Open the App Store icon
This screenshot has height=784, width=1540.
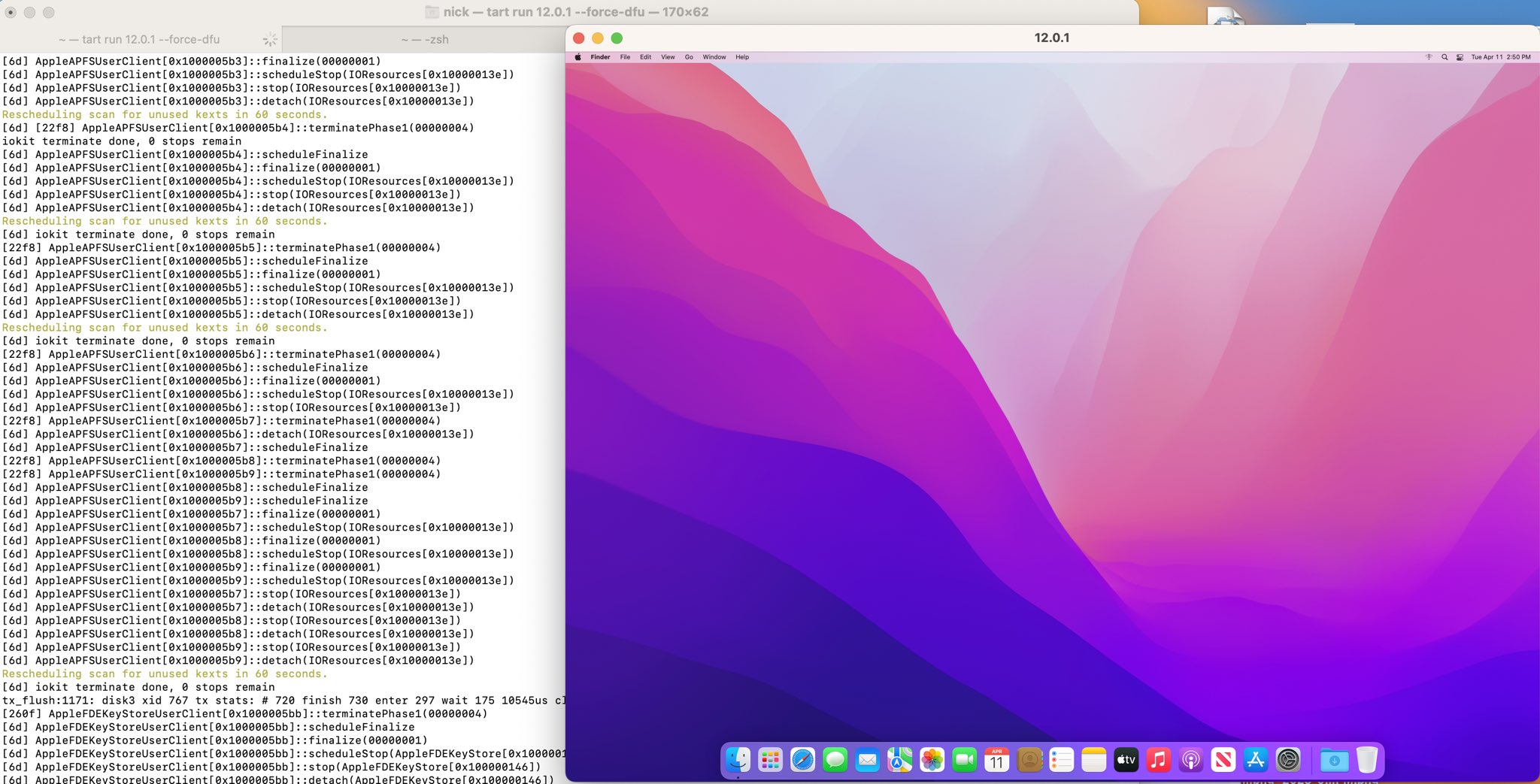click(x=1256, y=761)
